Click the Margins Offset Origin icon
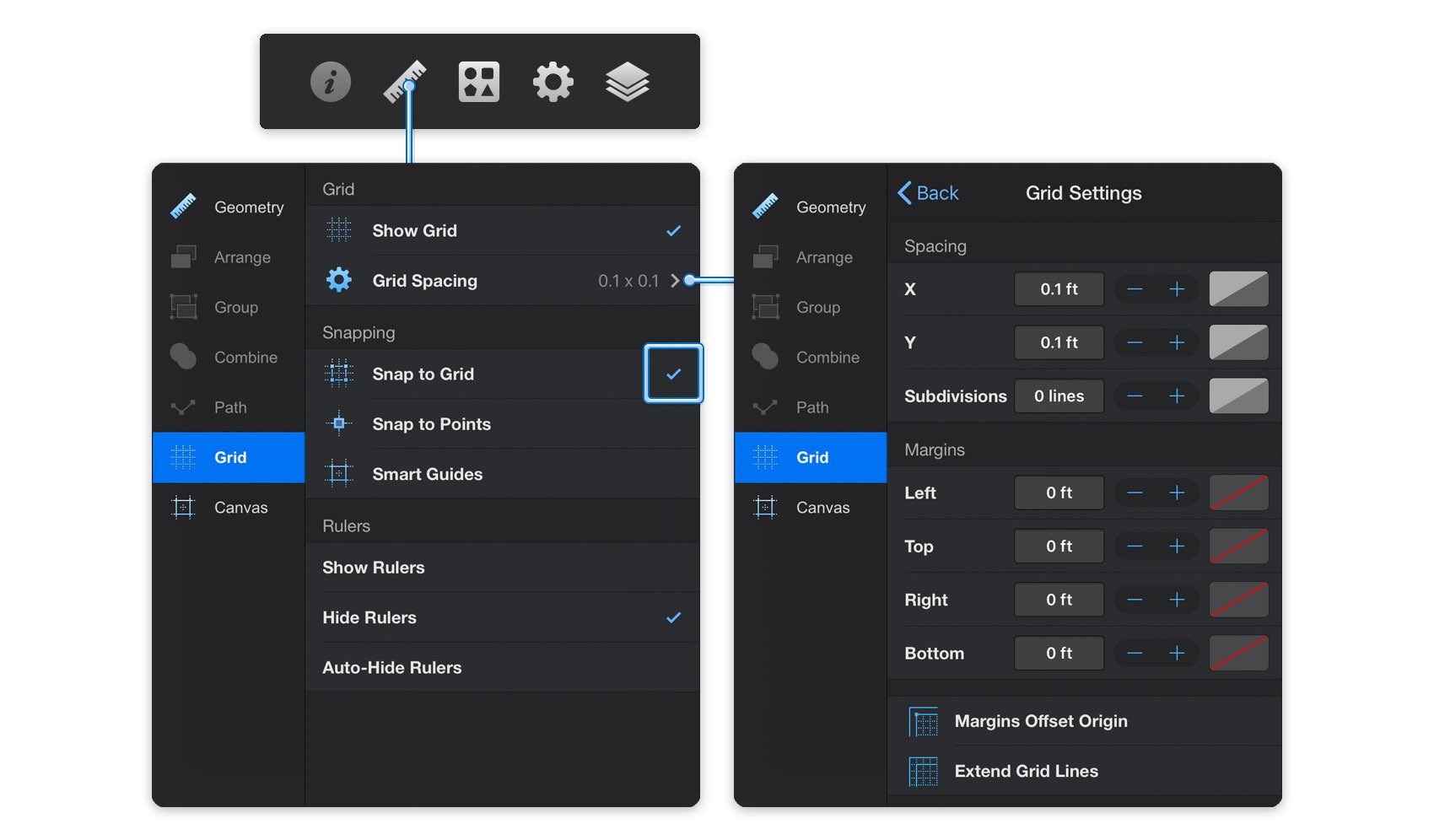 pyautogui.click(x=924, y=722)
